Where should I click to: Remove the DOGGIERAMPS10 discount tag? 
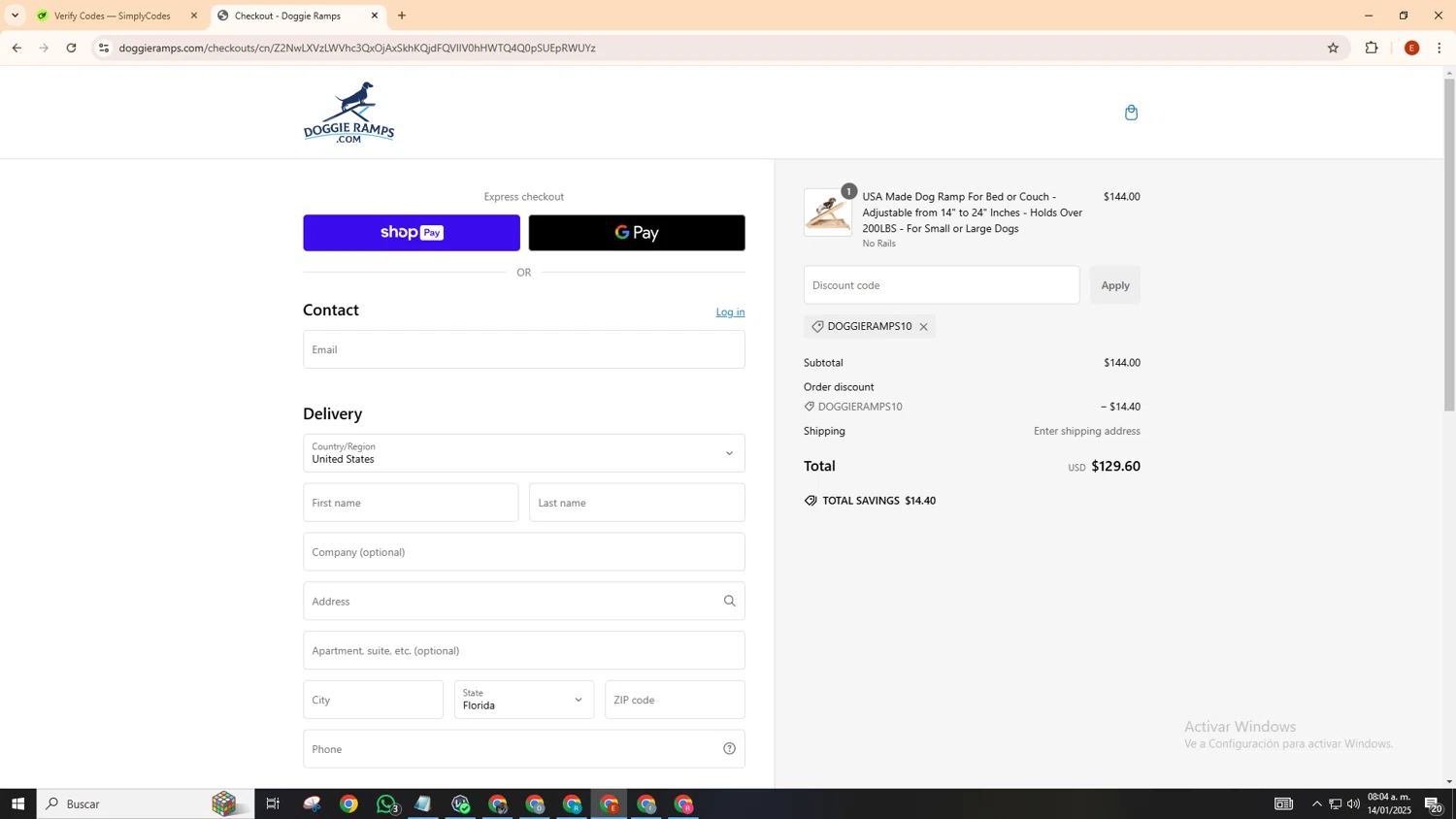click(923, 327)
